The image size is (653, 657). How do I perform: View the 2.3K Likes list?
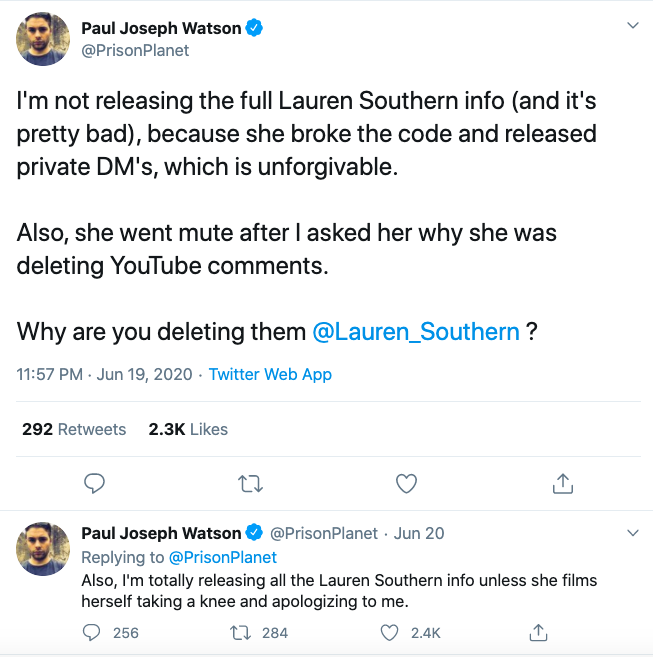188,429
